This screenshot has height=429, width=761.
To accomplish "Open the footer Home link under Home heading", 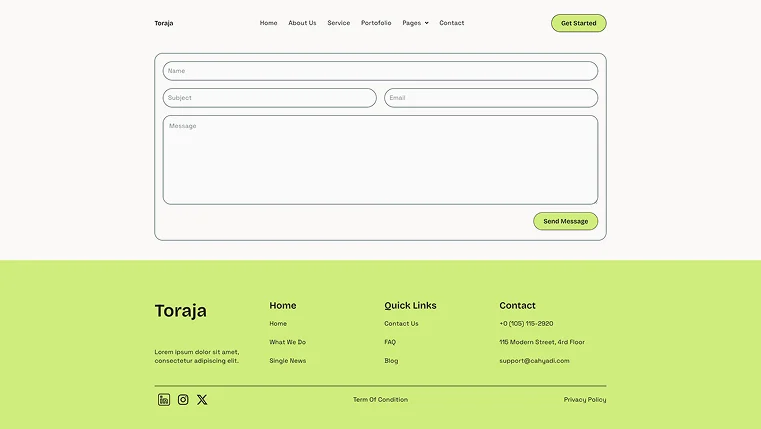I will 278,324.
